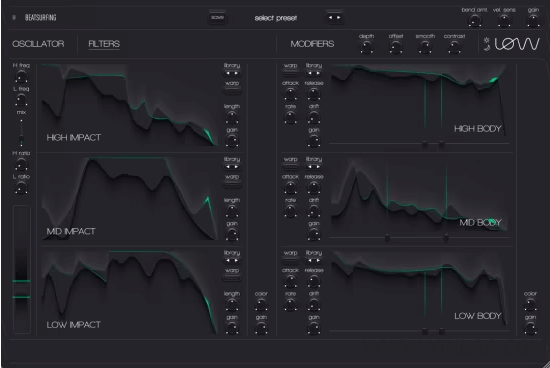
Task: Click the L freq knob
Action: 21,100
